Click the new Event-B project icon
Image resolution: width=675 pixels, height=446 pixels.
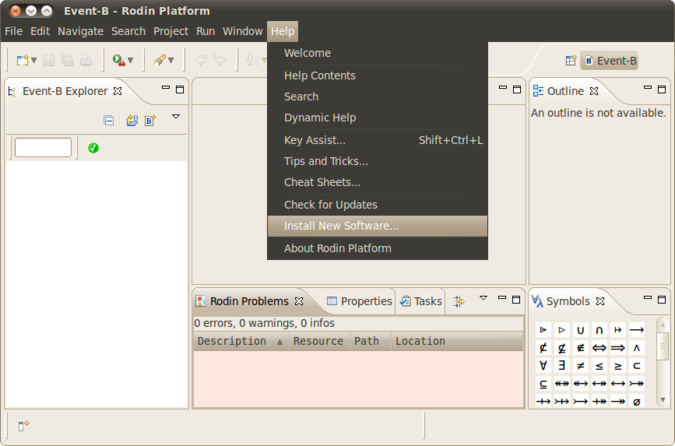tap(131, 121)
